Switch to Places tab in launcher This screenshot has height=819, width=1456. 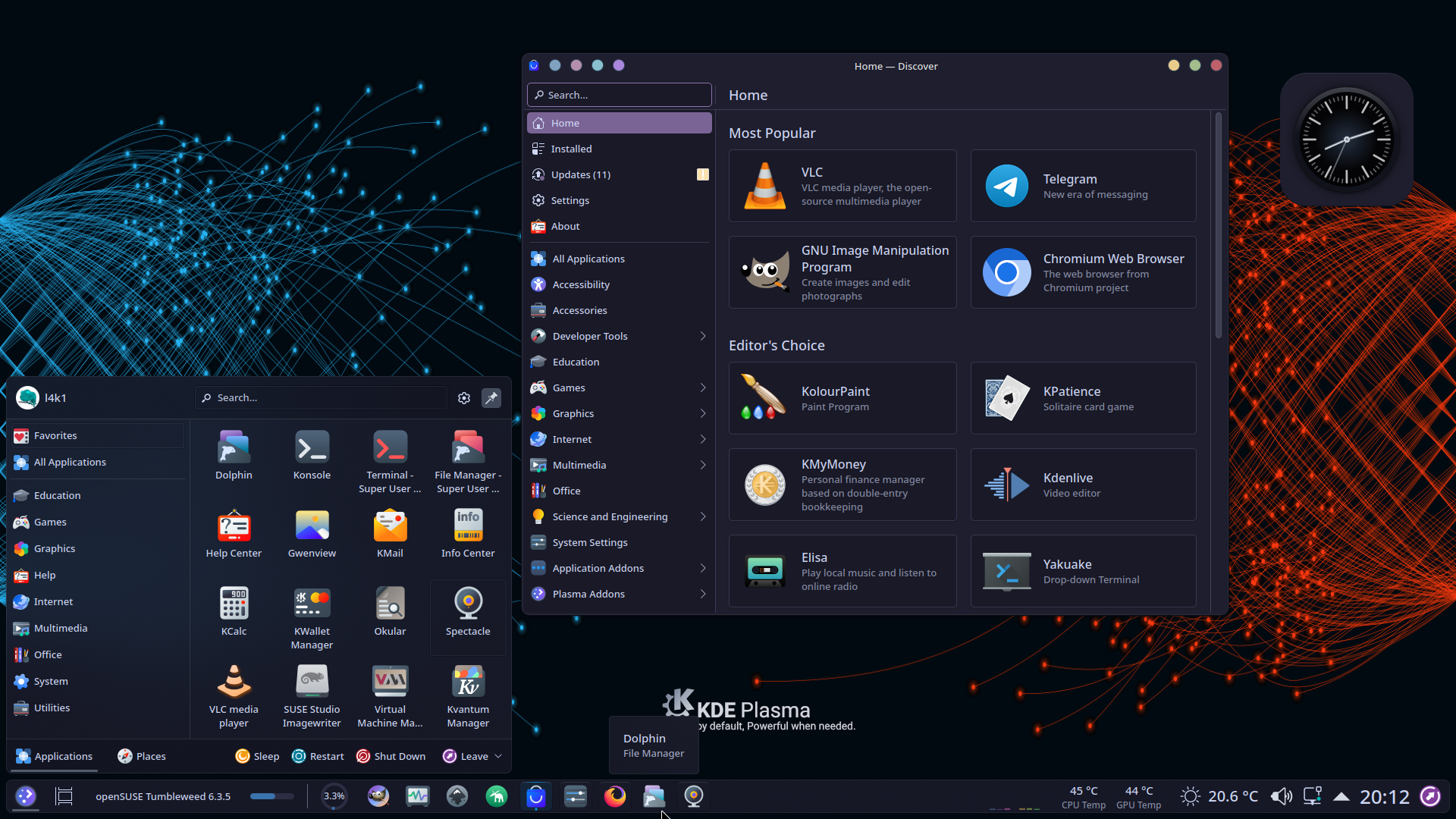tap(142, 756)
